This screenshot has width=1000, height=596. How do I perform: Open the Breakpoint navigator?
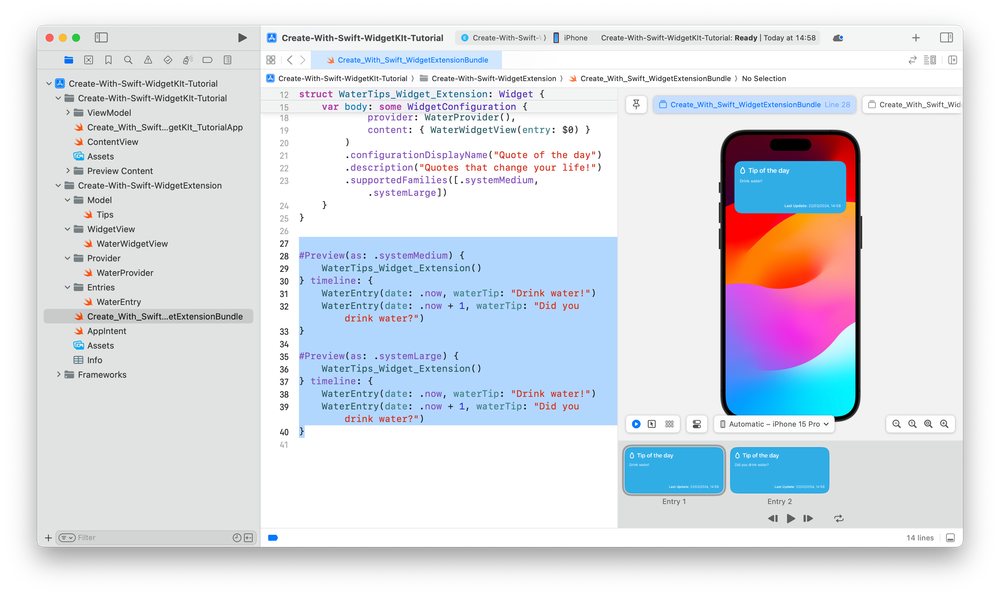click(208, 59)
